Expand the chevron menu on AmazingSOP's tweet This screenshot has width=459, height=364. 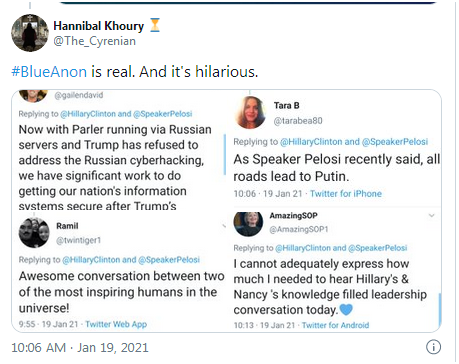431,216
